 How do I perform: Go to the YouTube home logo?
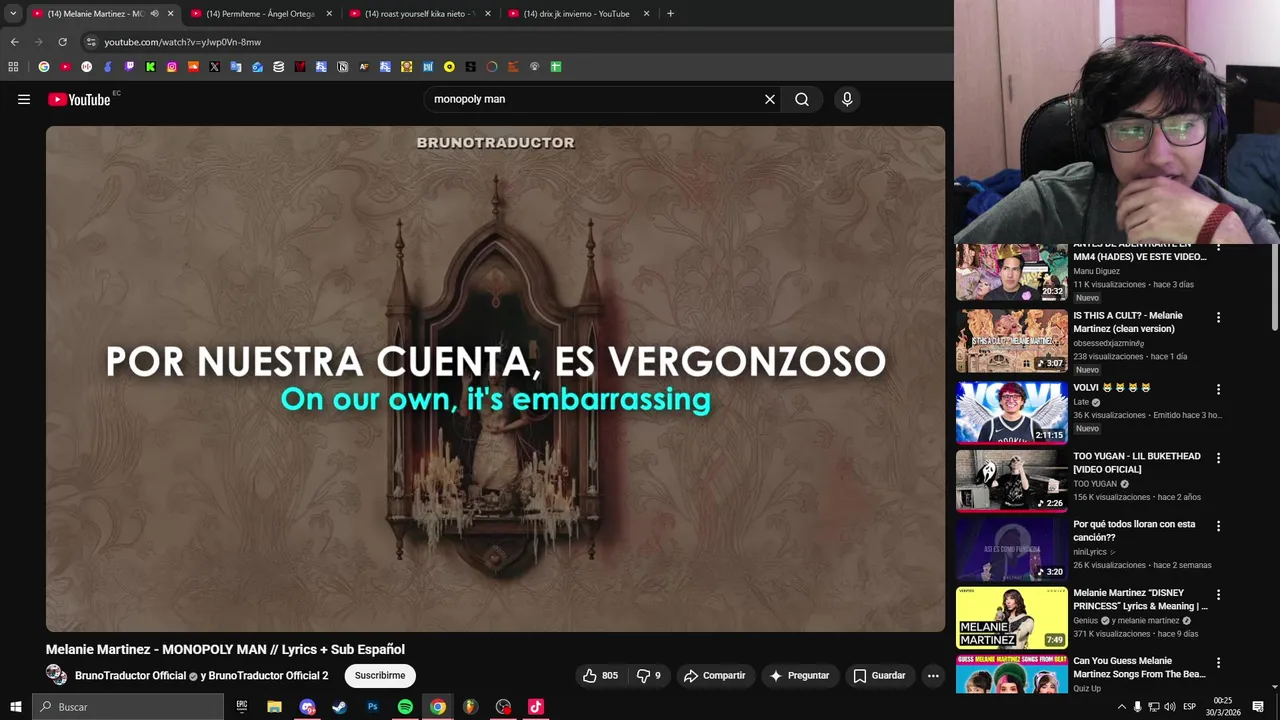pos(79,99)
